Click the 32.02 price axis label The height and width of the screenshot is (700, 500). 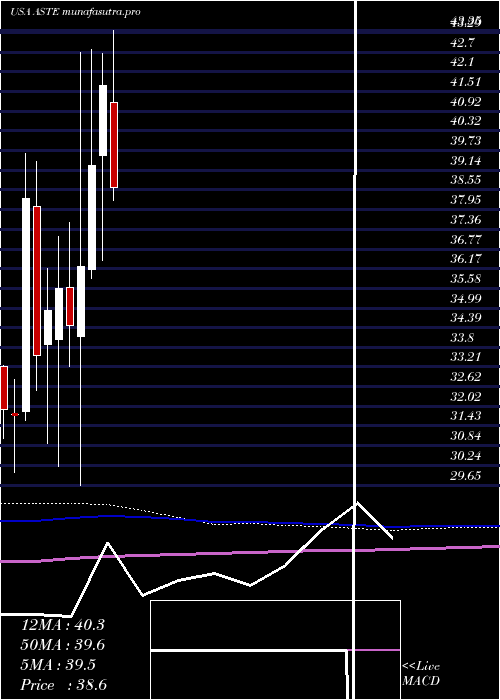point(466,396)
